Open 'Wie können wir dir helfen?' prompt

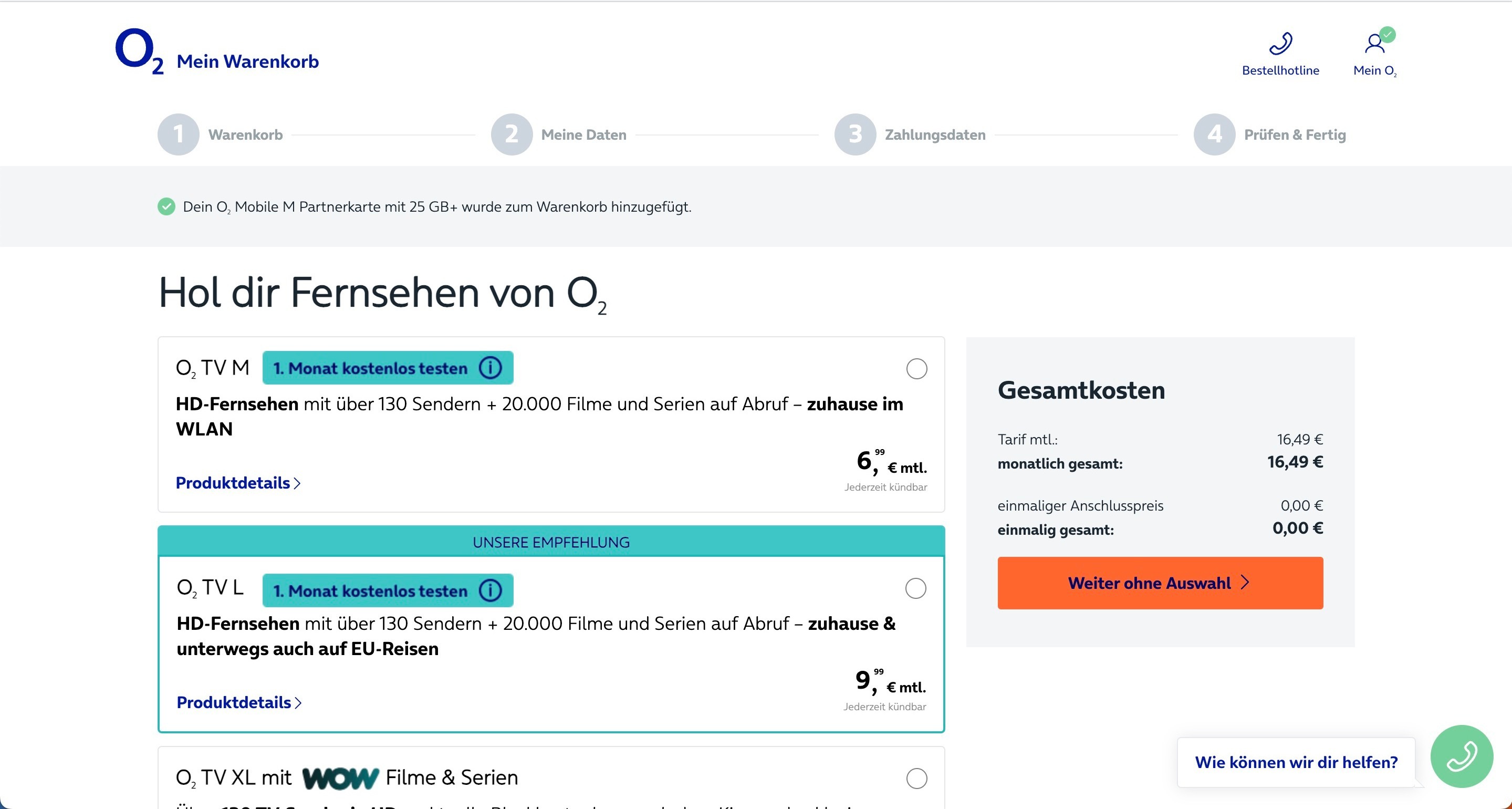(1296, 763)
